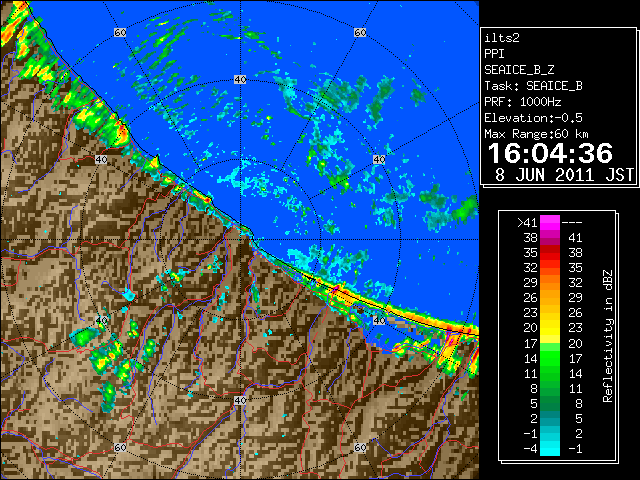Pick the bright green 14 dBZ legend swatch
640x480 pixels.
(x=549, y=358)
